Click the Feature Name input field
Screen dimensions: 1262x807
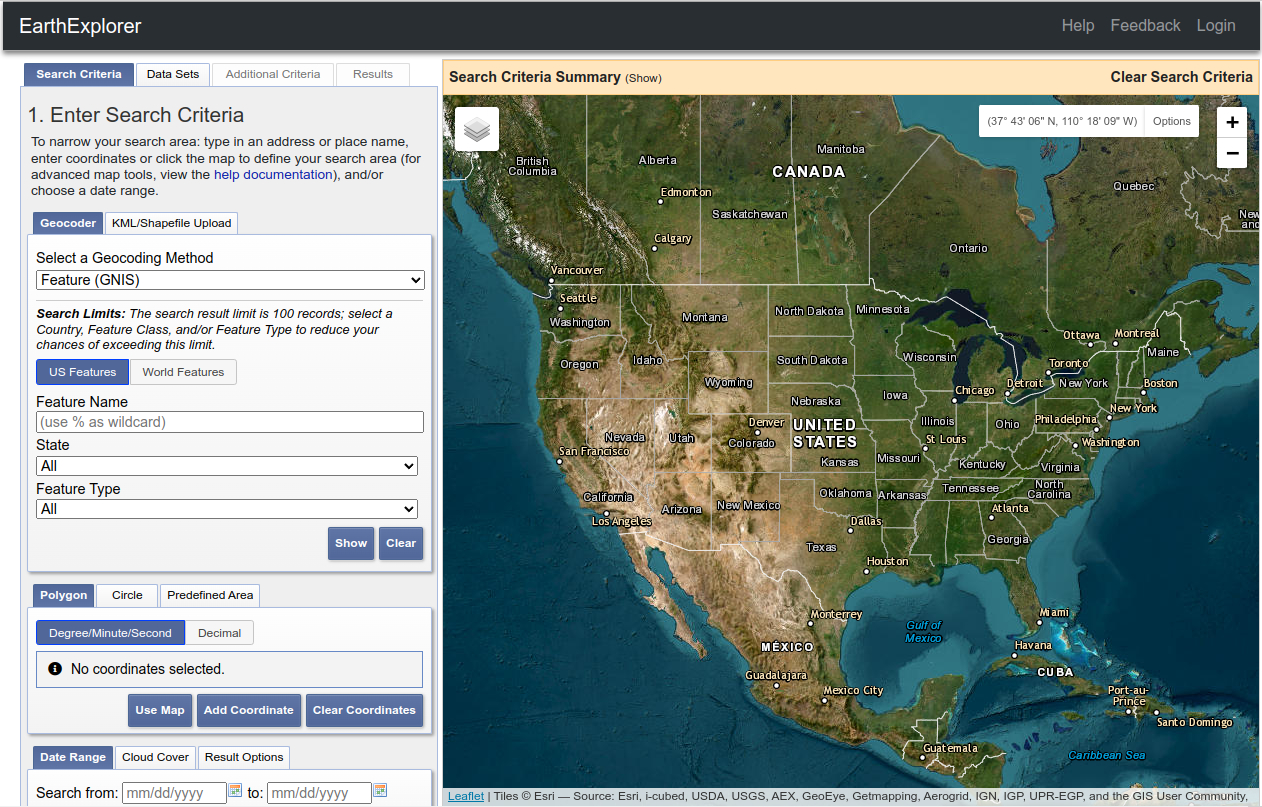pos(230,422)
